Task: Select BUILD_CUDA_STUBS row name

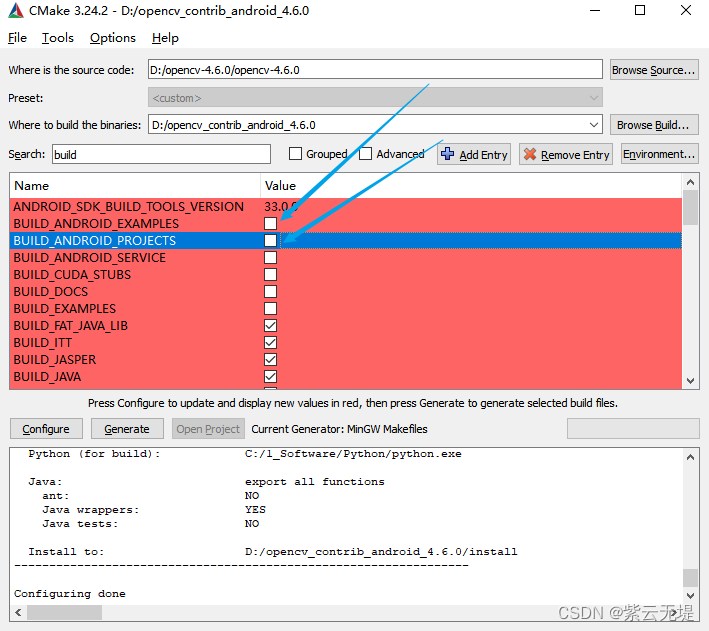Action: 72,275
